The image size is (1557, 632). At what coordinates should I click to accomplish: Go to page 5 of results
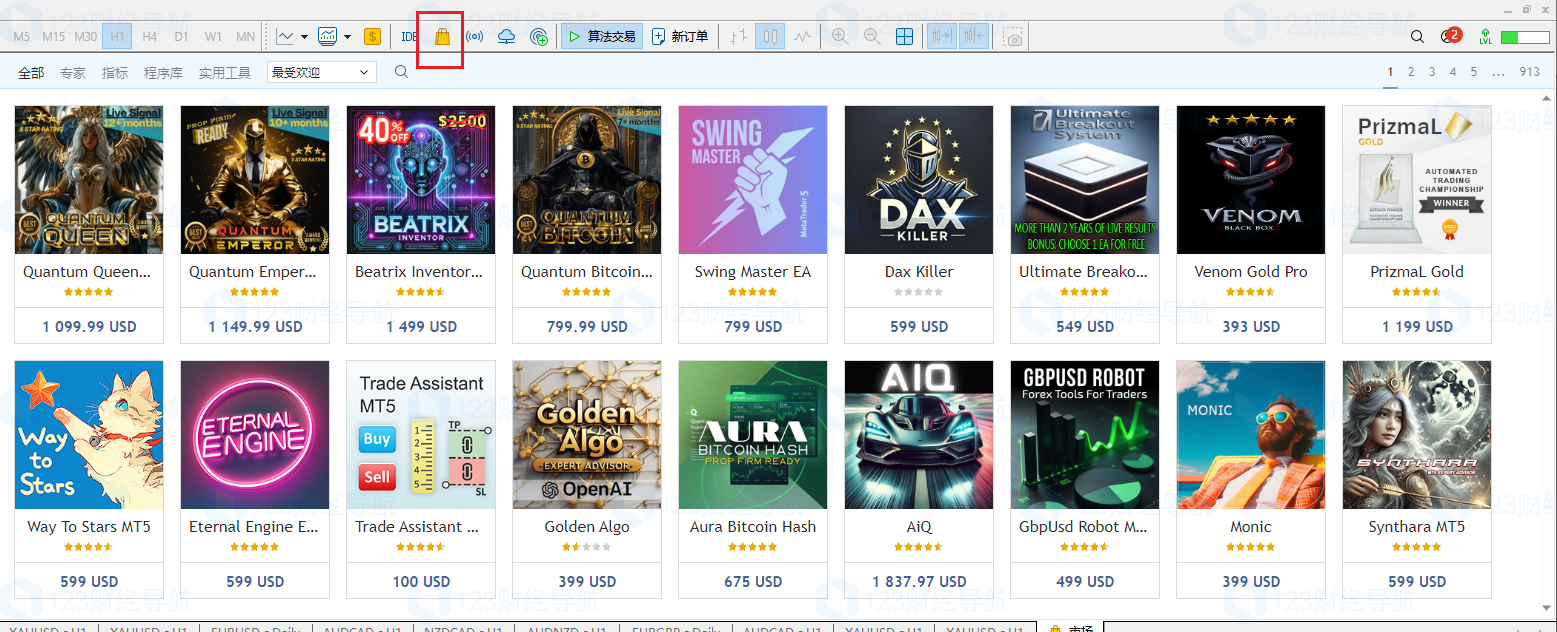[x=1474, y=72]
